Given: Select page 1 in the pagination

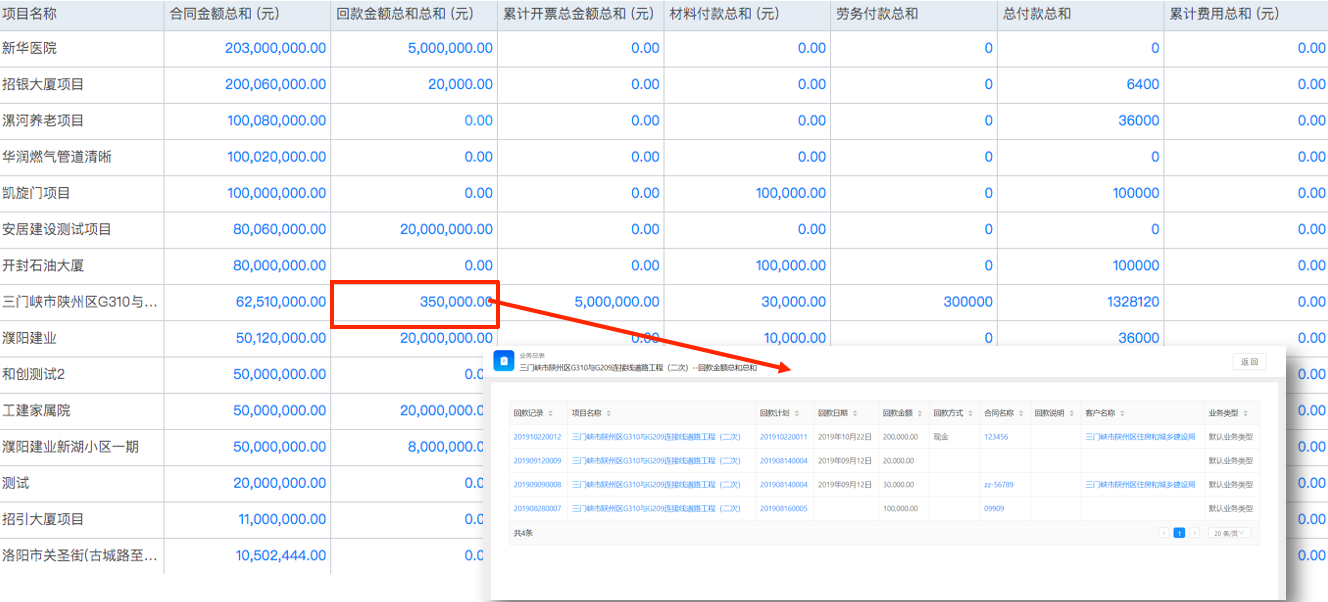Looking at the screenshot, I should (x=1179, y=533).
